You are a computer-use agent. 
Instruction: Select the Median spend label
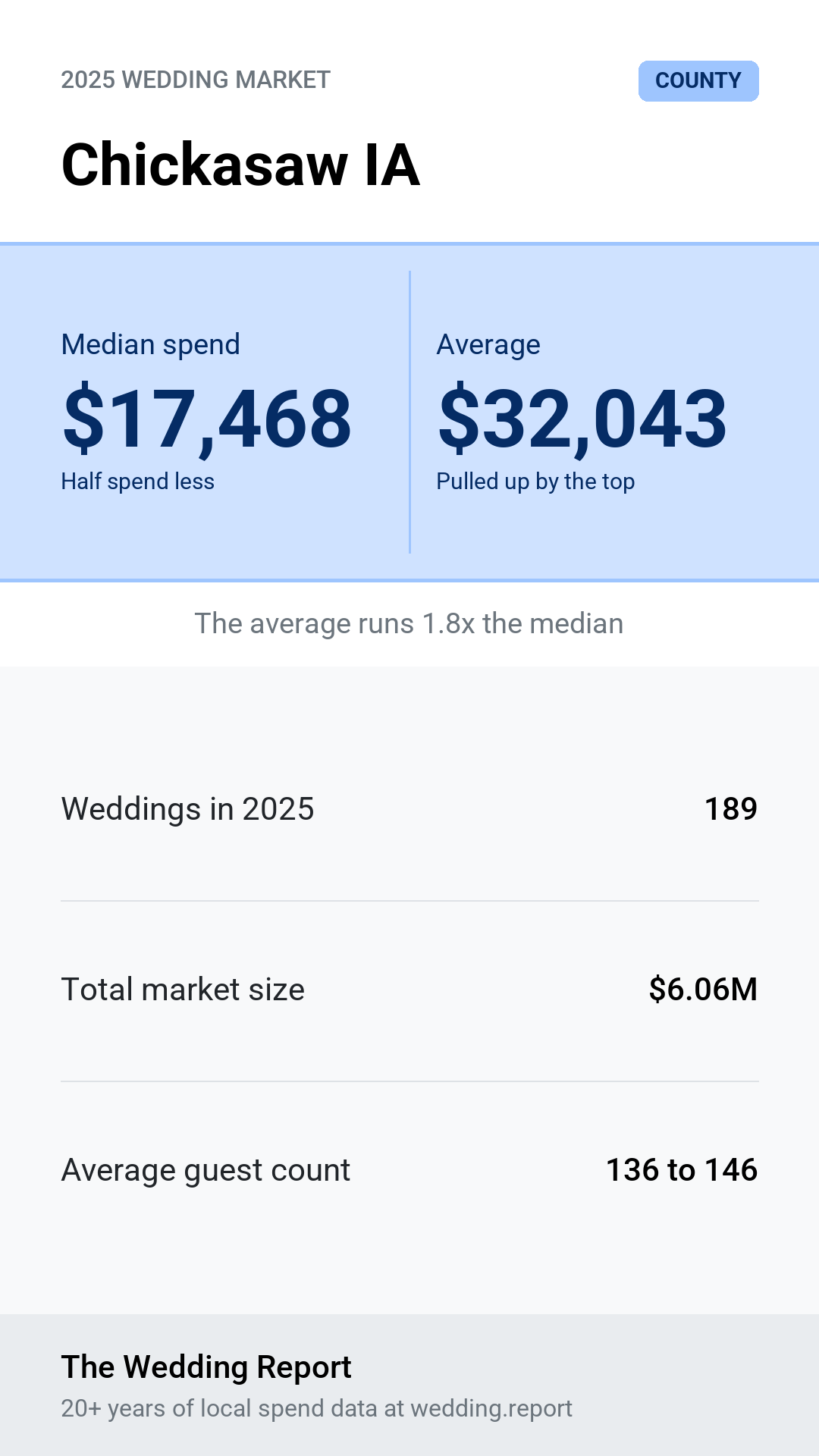click(151, 344)
